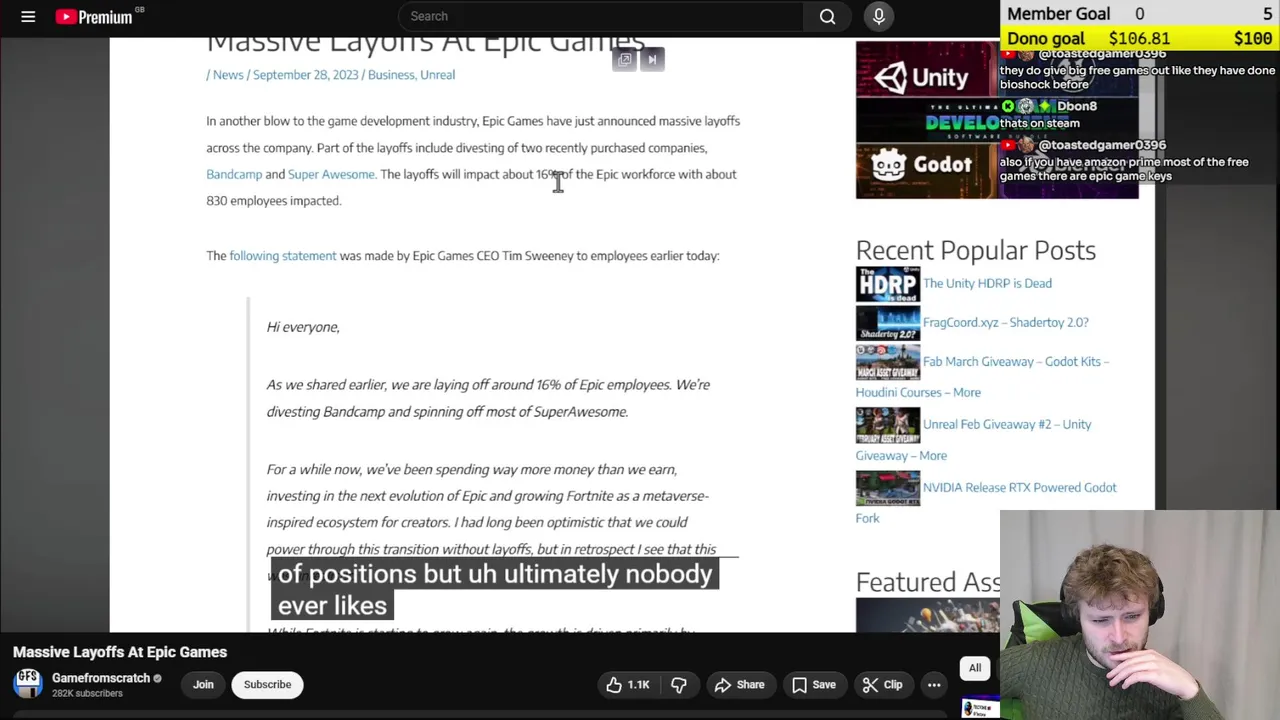
Task: Subscribe to Gamefromscratch channel
Action: click(x=267, y=685)
